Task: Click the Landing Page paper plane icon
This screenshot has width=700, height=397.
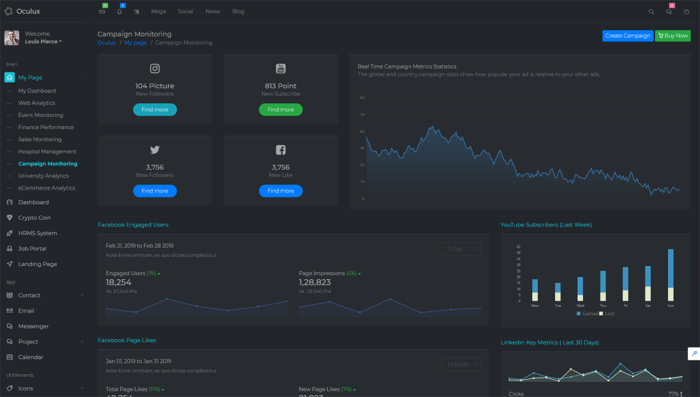Action: (x=9, y=264)
